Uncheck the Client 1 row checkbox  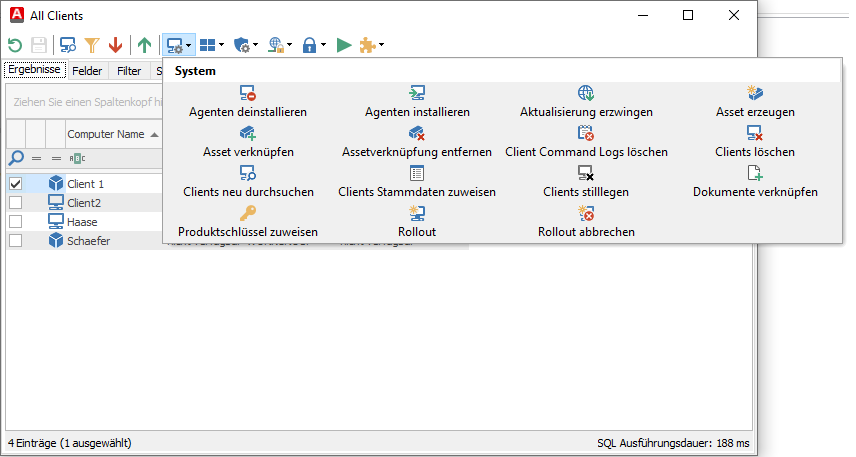[x=15, y=184]
